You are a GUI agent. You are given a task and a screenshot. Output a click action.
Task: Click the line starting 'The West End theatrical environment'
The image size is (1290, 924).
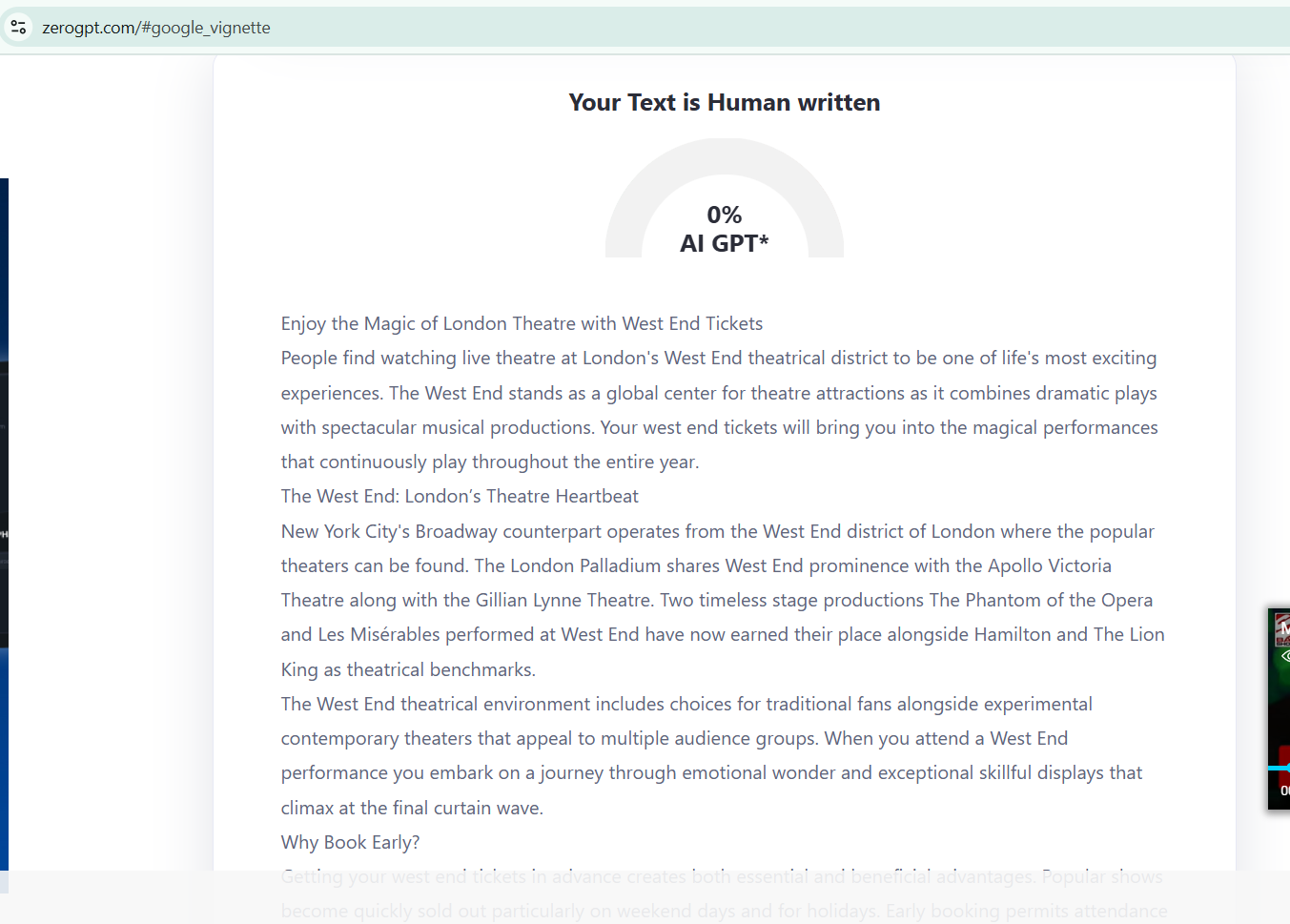(686, 704)
